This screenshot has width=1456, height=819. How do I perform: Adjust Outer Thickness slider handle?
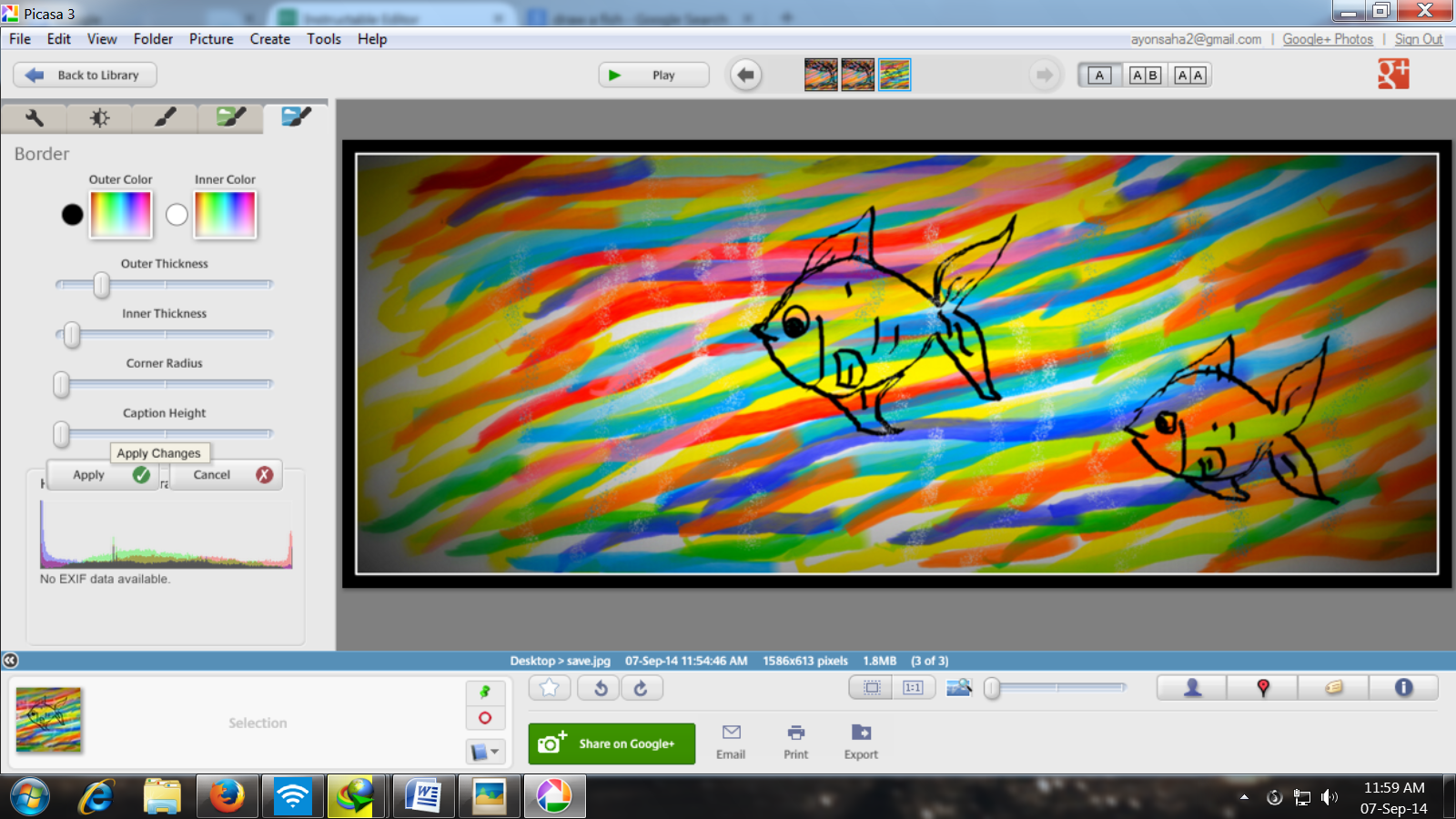point(101,285)
